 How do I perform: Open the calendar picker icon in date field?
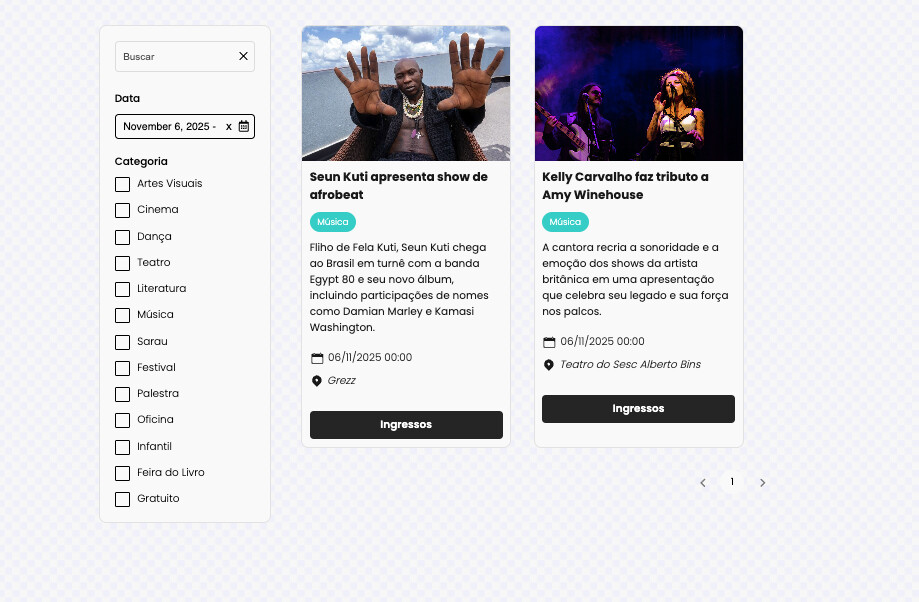click(244, 126)
